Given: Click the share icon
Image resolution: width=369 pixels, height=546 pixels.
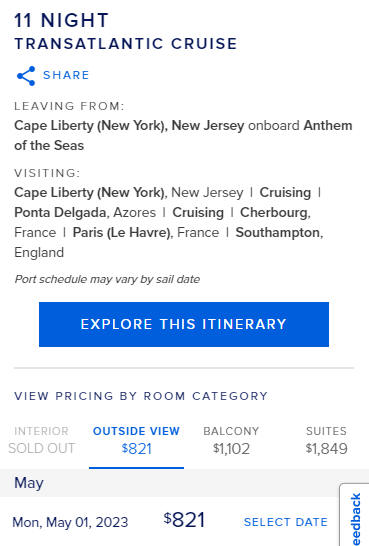Looking at the screenshot, I should pos(26,76).
